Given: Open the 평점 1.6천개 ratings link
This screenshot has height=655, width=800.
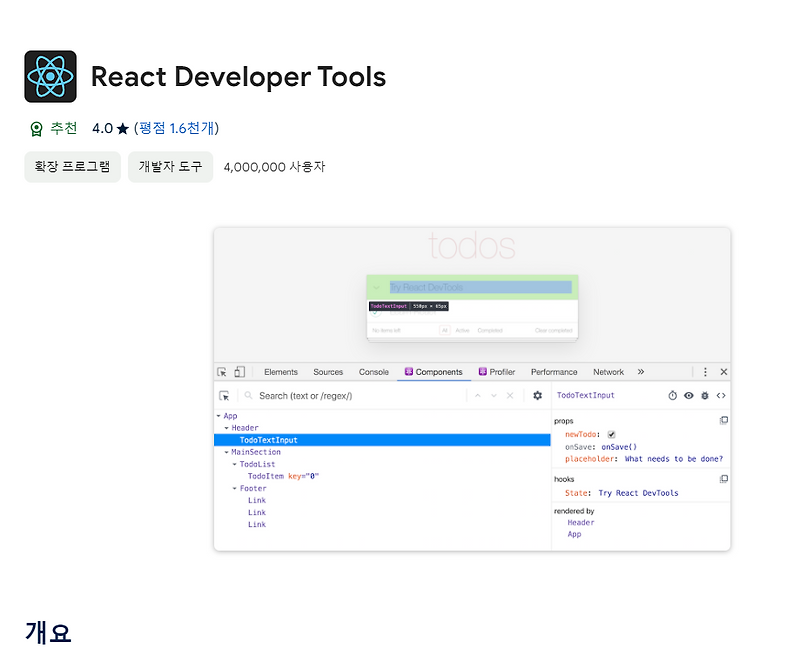Looking at the screenshot, I should click(x=177, y=128).
